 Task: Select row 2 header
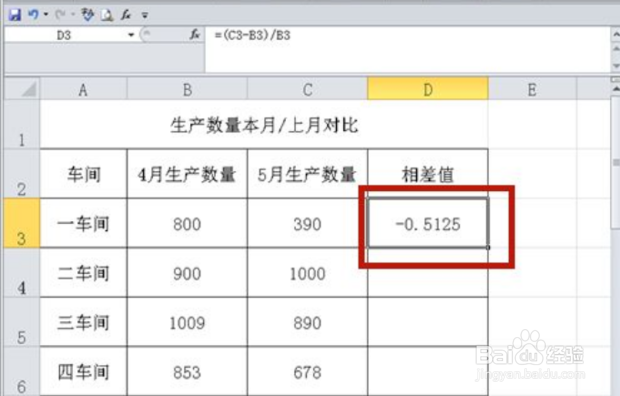(22, 173)
